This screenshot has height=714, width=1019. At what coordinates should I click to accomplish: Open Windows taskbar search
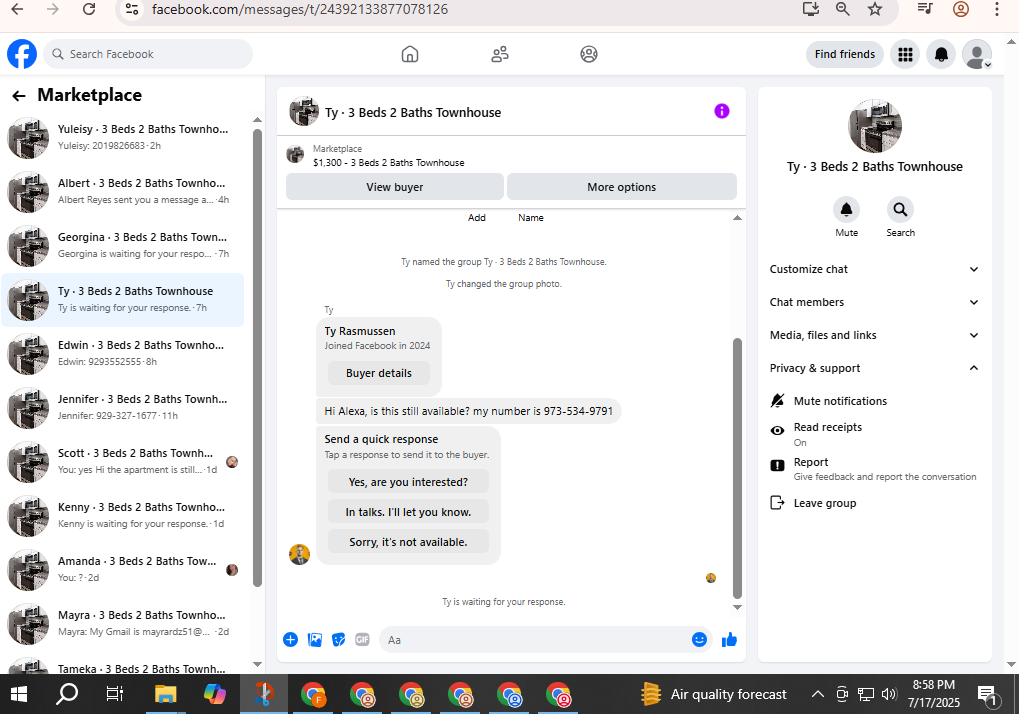(67, 695)
